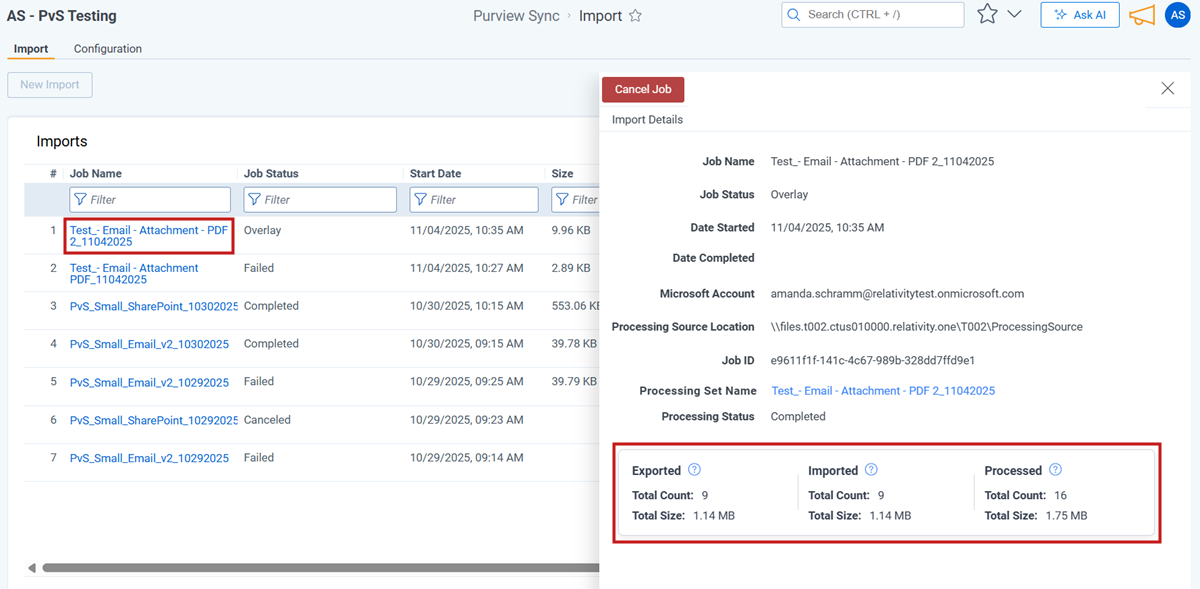Click the Imported help info icon
Image resolution: width=1200 pixels, height=589 pixels.
[x=871, y=470]
